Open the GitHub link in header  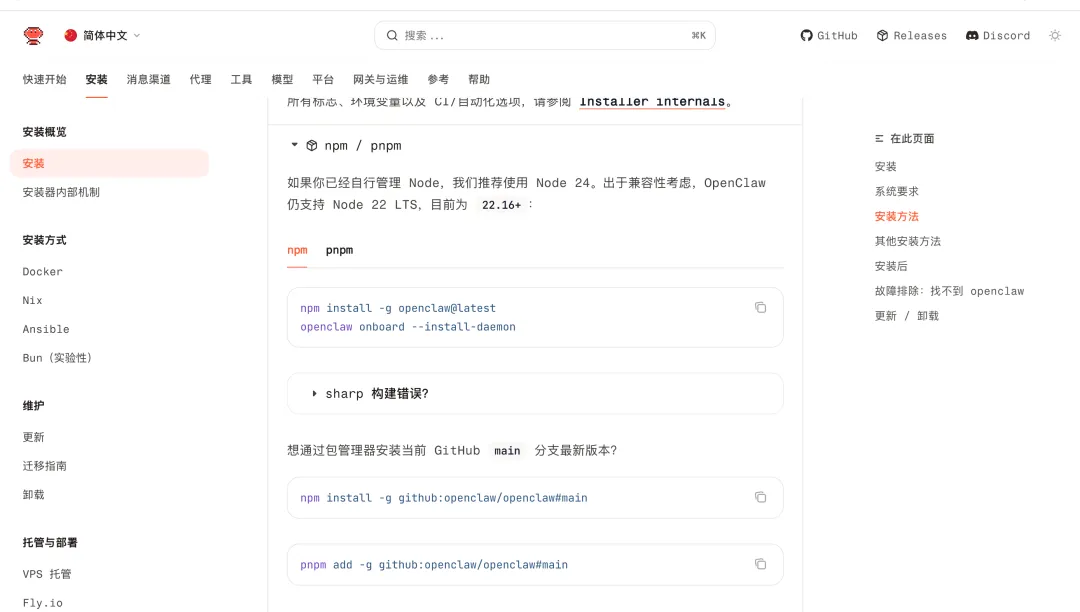click(829, 35)
